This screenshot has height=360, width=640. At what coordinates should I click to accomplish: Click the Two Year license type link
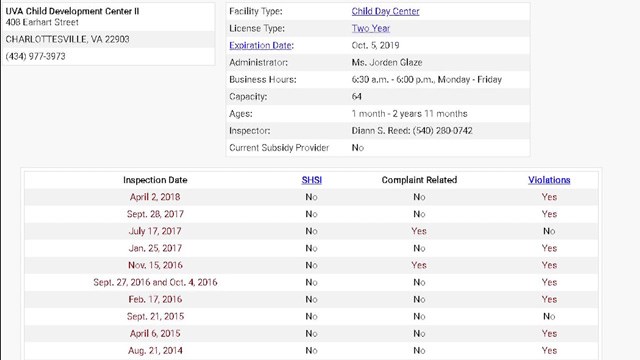[x=371, y=29]
